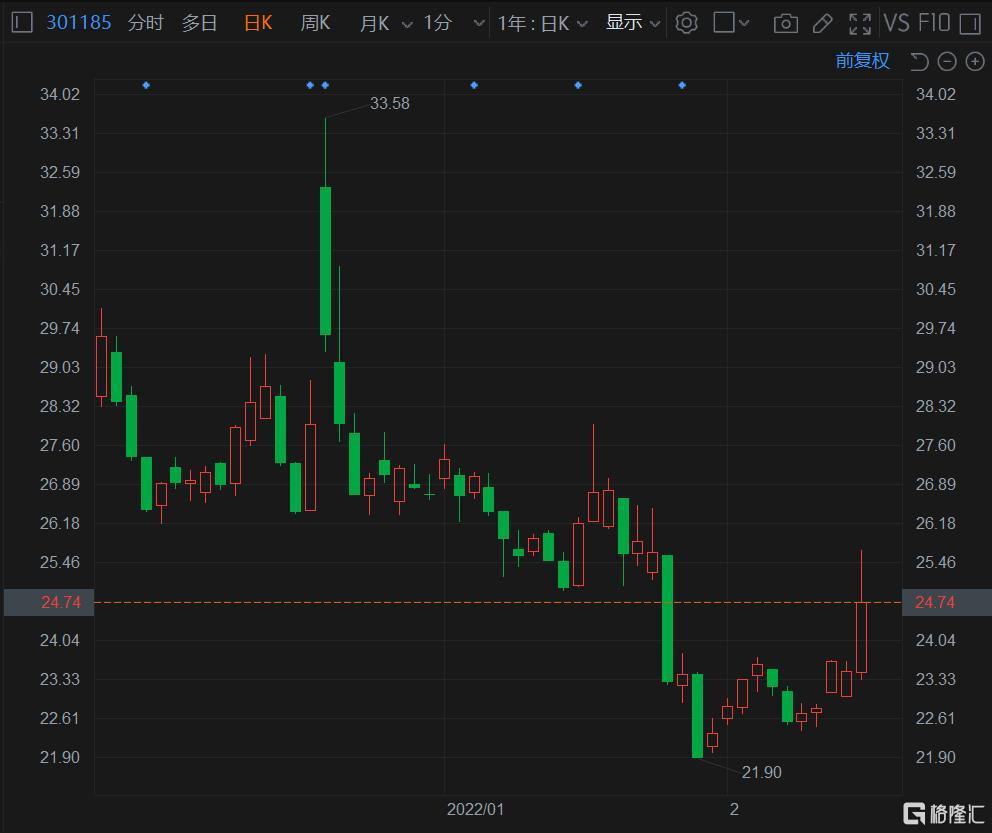
Task: Click the blue diamond above 2022/01
Action: click(474, 85)
